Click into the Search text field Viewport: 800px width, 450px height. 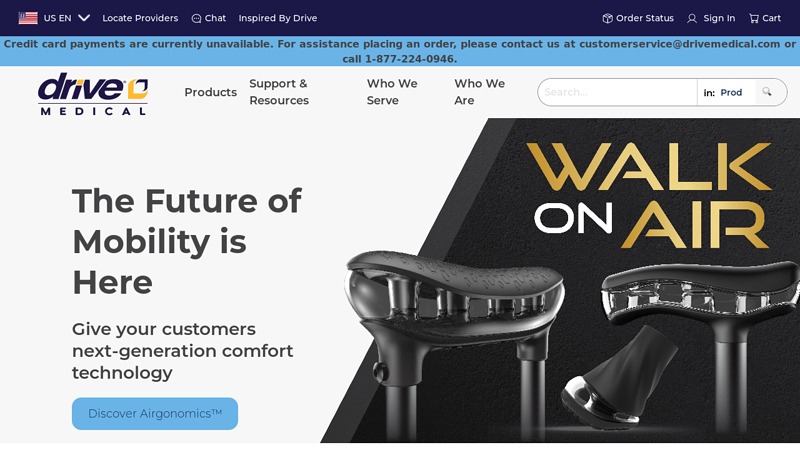pyautogui.click(x=617, y=92)
